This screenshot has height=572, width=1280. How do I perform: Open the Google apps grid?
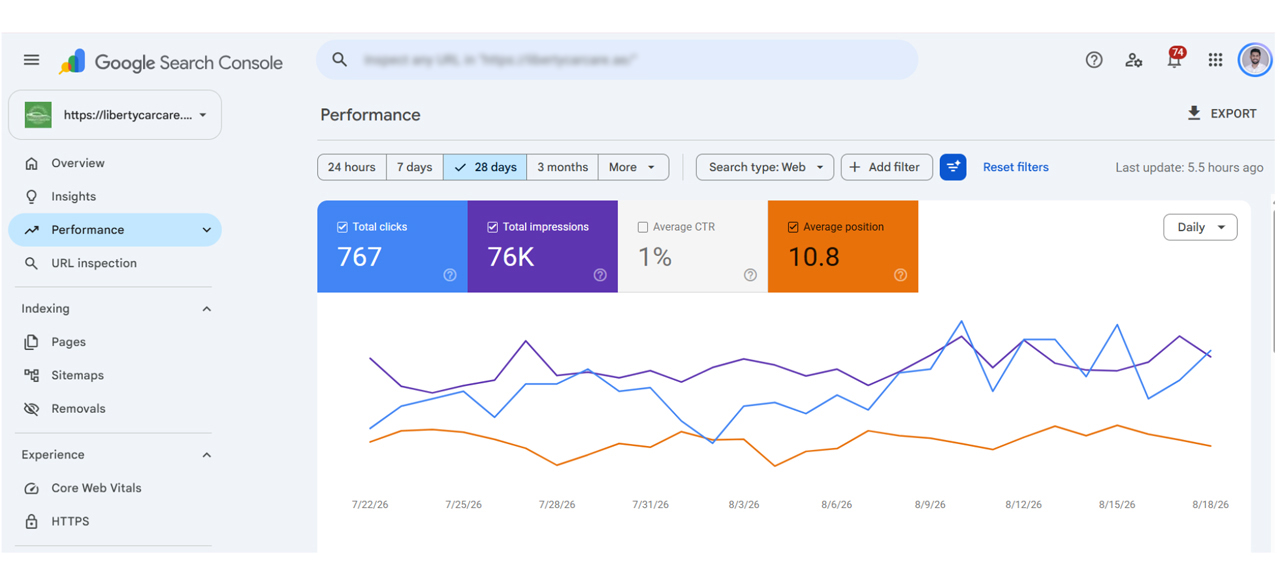pos(1215,60)
